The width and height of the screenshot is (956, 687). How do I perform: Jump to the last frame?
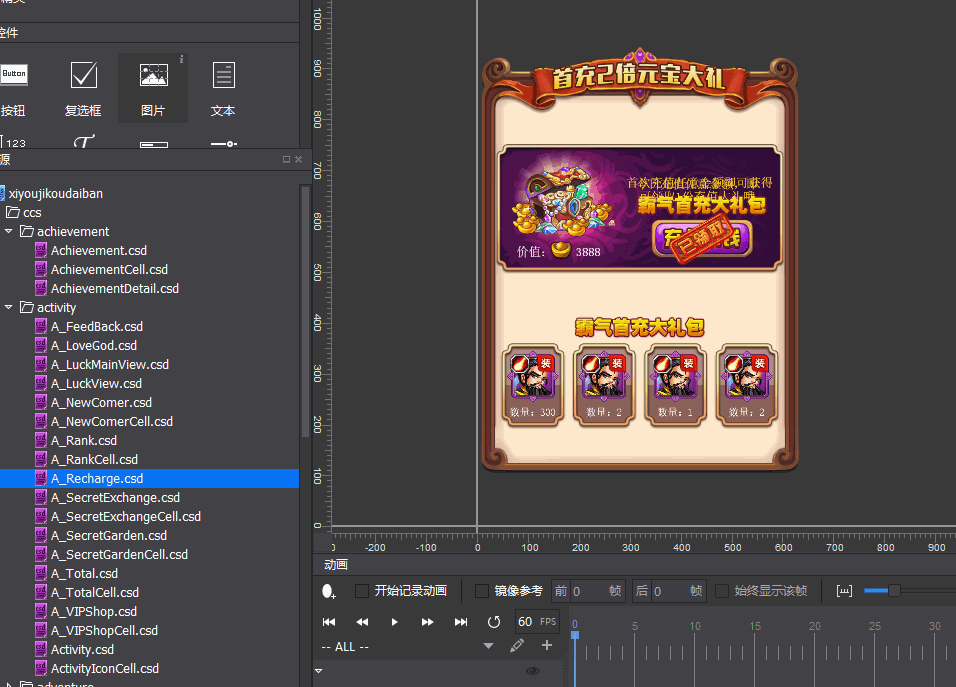461,622
